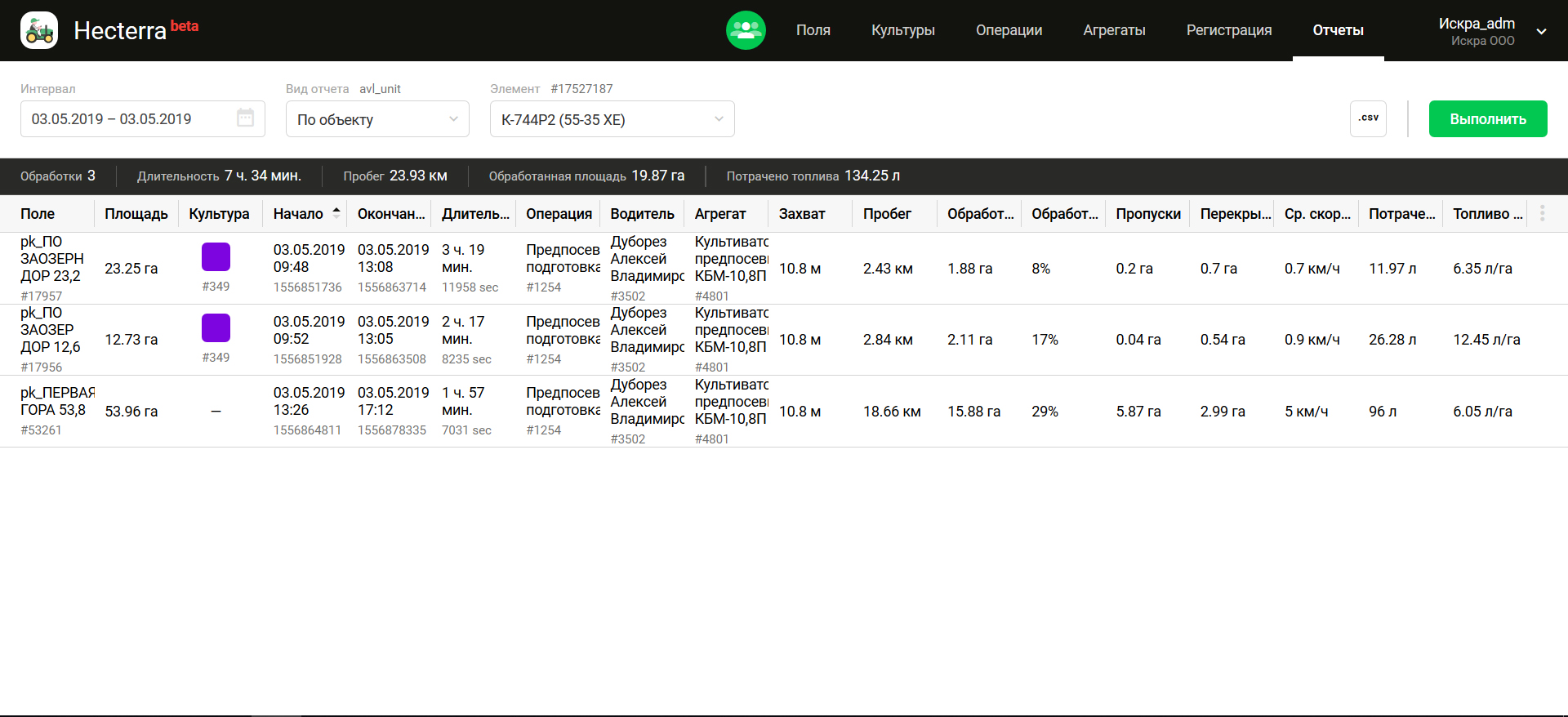Open the Агрегаты menu item
This screenshot has height=717, width=1568.
(1114, 30)
